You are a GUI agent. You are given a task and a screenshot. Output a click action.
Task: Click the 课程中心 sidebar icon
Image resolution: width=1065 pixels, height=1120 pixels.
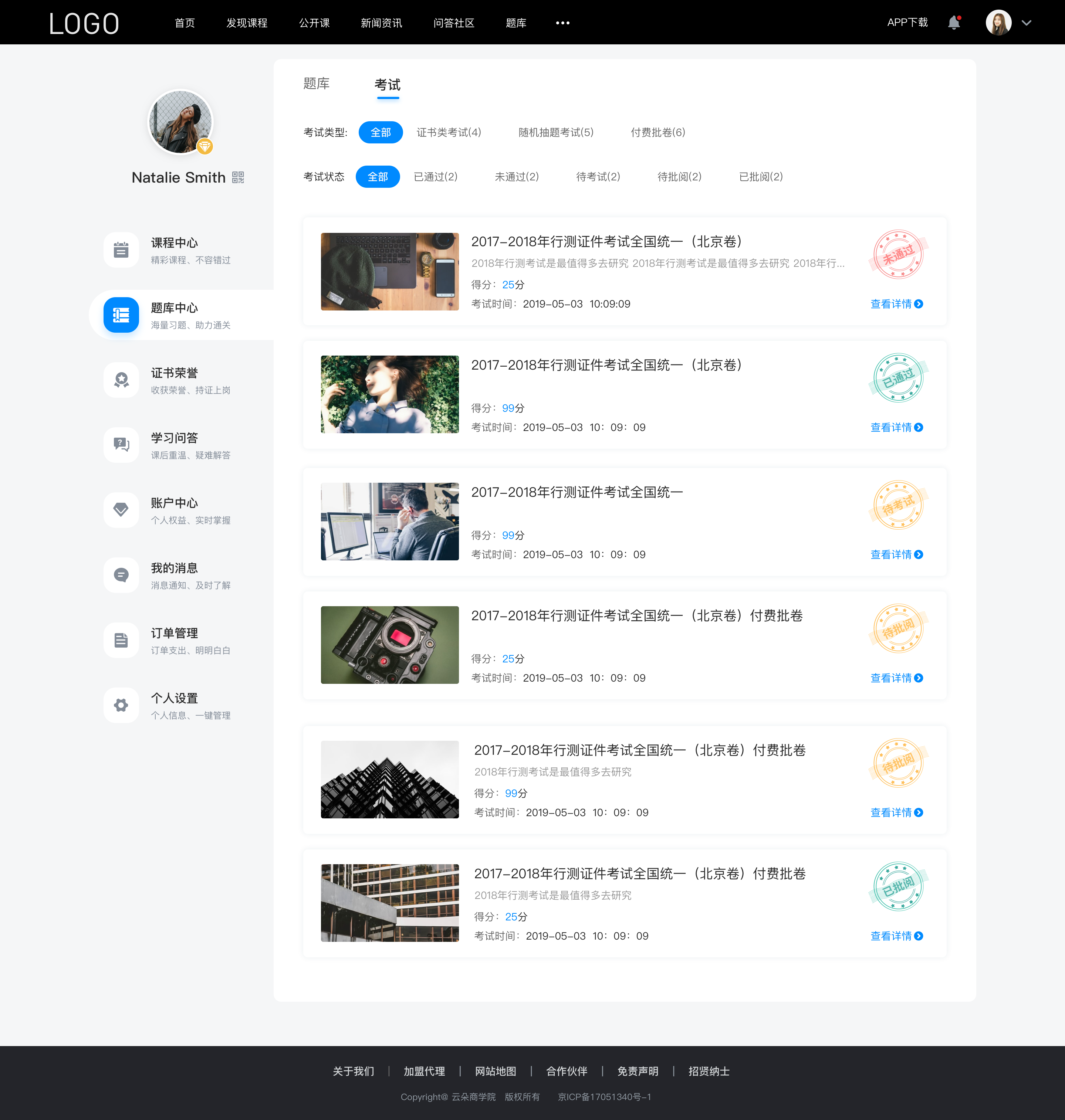120,249
